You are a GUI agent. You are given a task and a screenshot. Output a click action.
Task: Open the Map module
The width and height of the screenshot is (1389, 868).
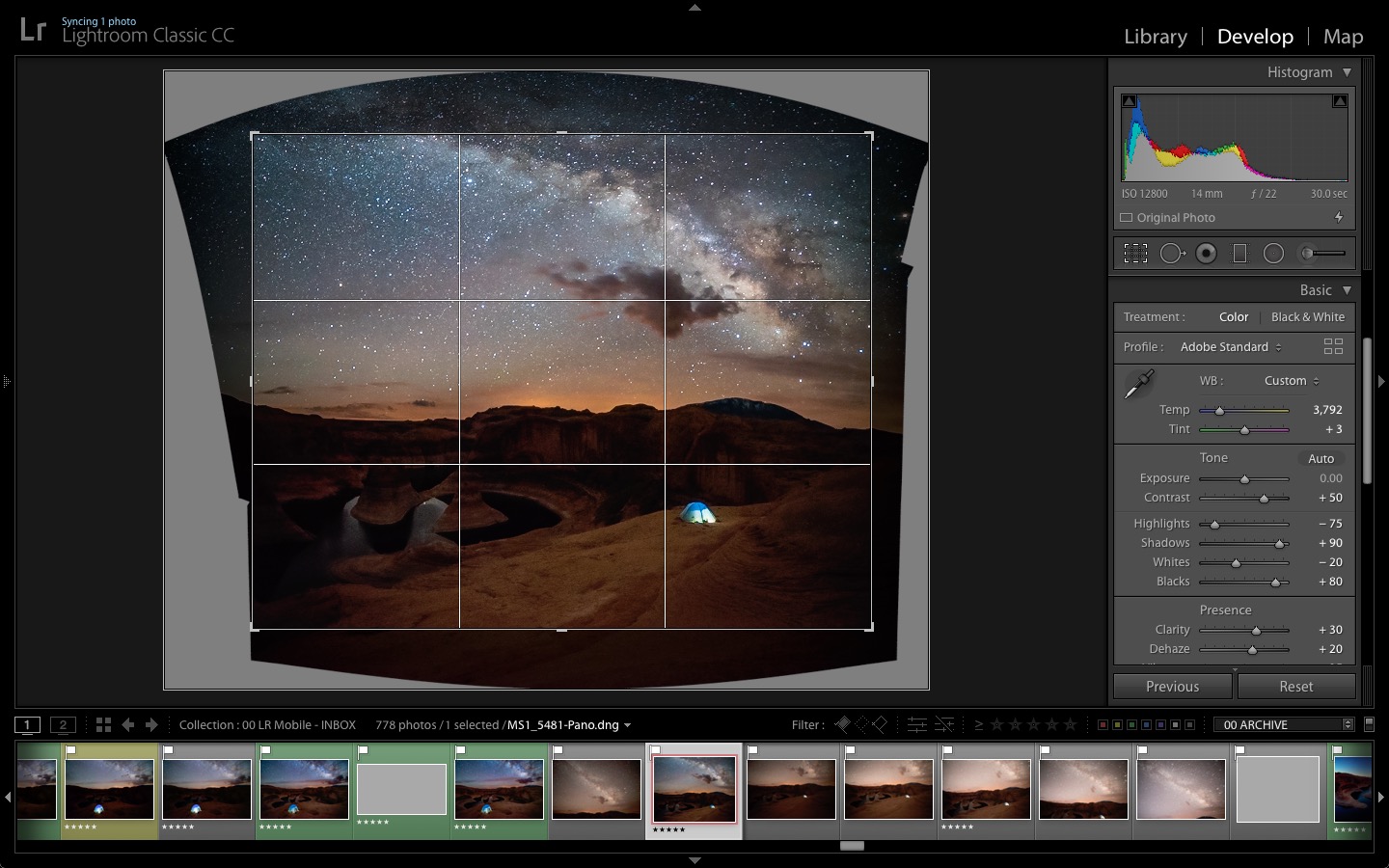coord(1343,36)
